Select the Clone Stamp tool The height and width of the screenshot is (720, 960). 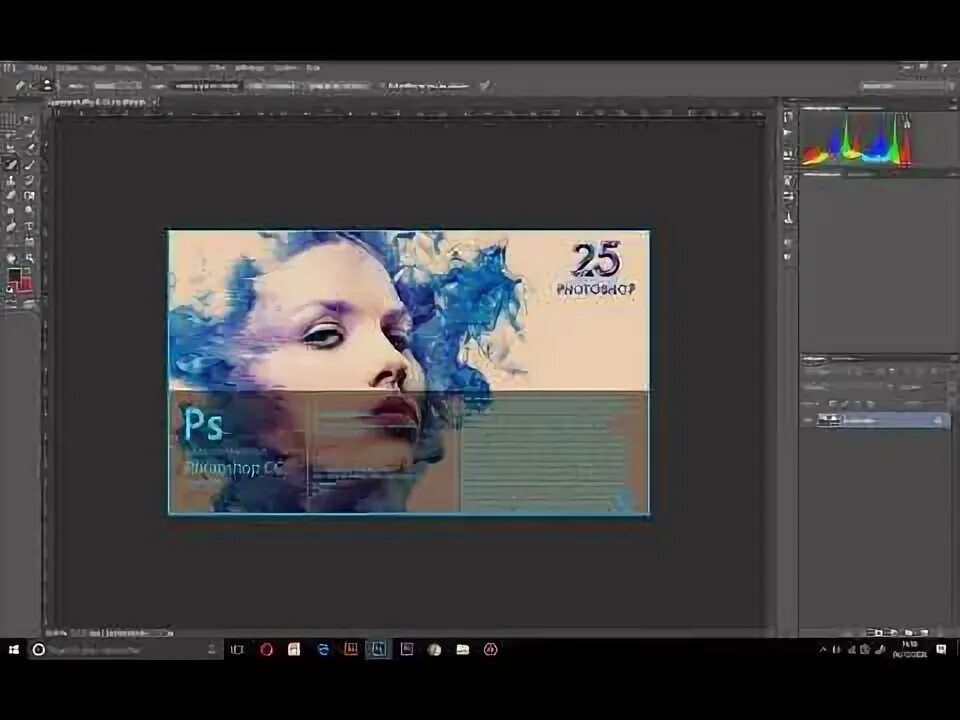[x=10, y=179]
